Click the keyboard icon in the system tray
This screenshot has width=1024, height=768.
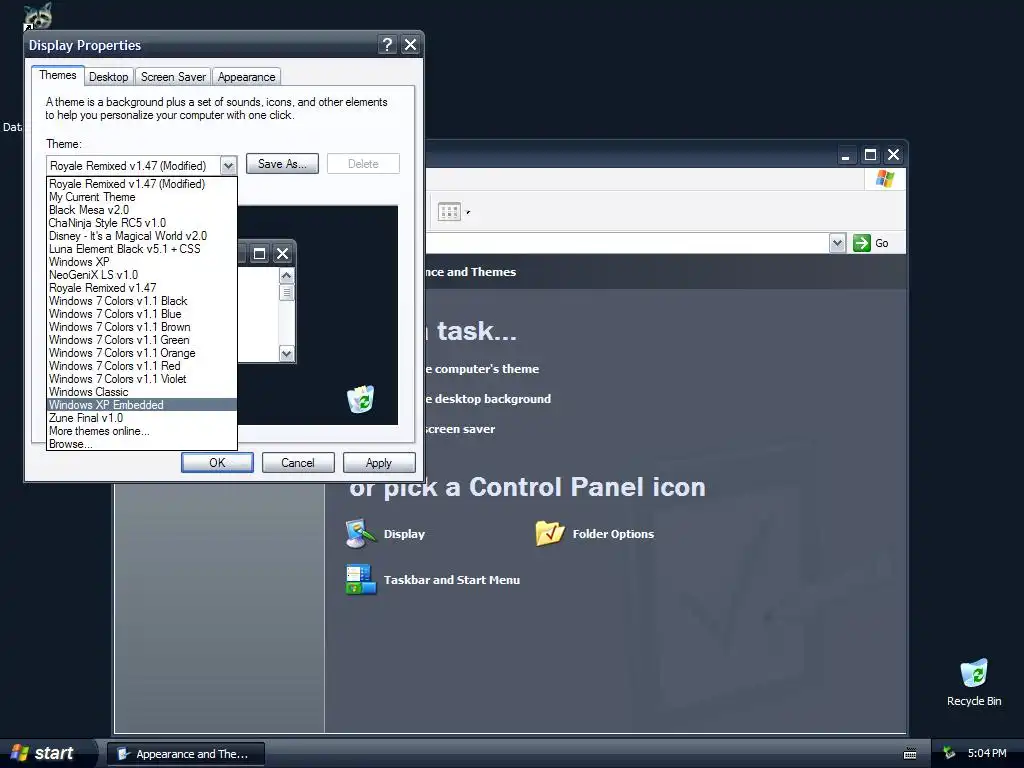pyautogui.click(x=910, y=754)
